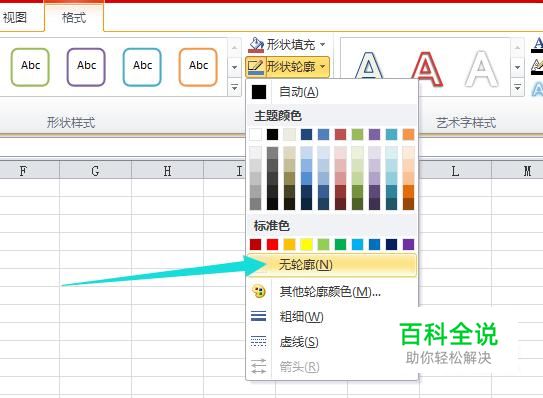Screen dimensions: 543x398
Task: Choose the teal-outlined Abc shape style
Action: coord(142,67)
